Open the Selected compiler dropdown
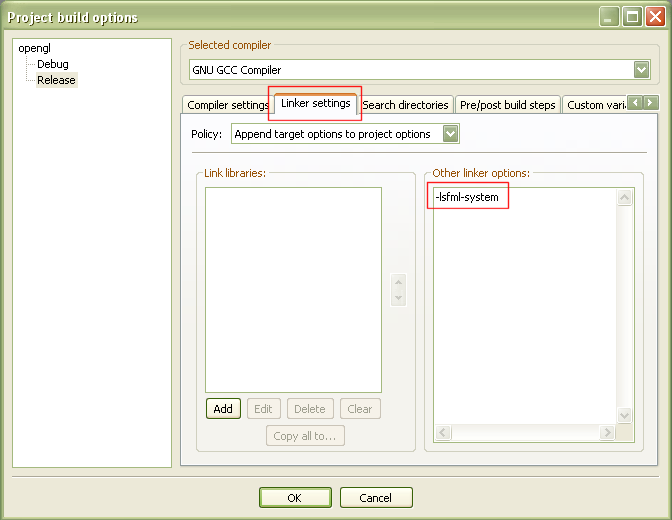This screenshot has height=520, width=672. tap(641, 69)
